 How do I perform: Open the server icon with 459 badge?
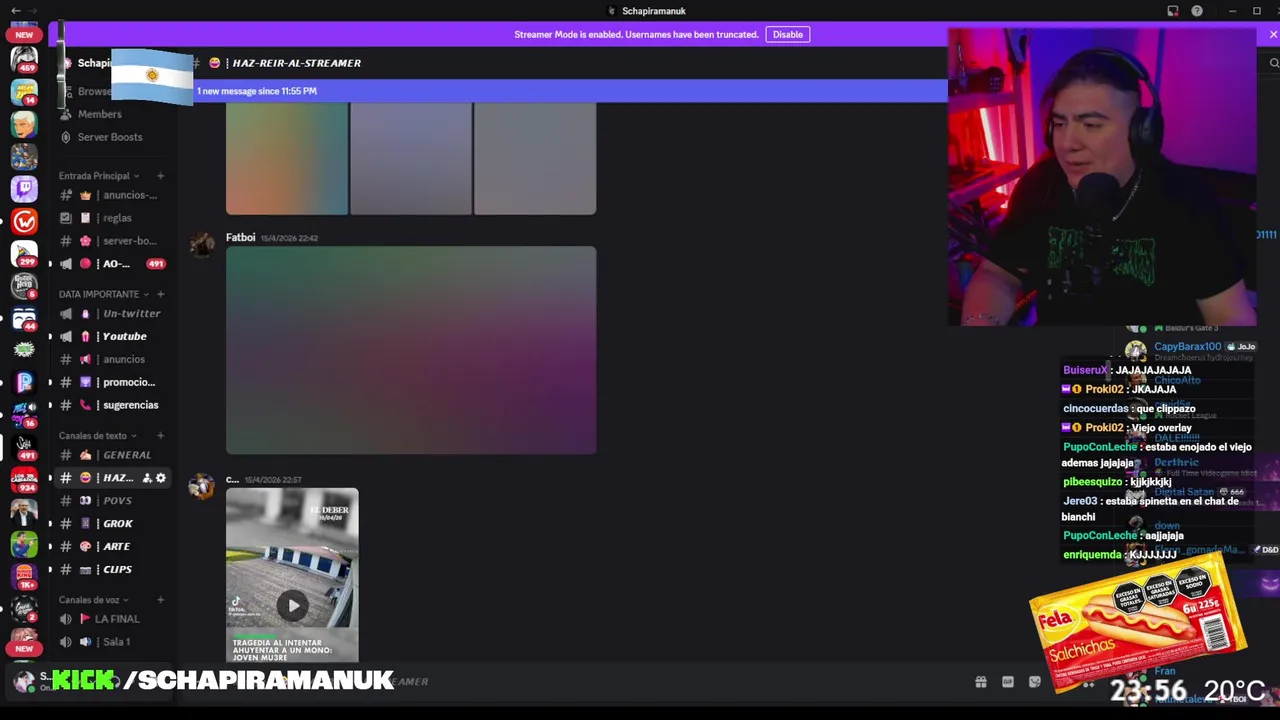coord(24,59)
